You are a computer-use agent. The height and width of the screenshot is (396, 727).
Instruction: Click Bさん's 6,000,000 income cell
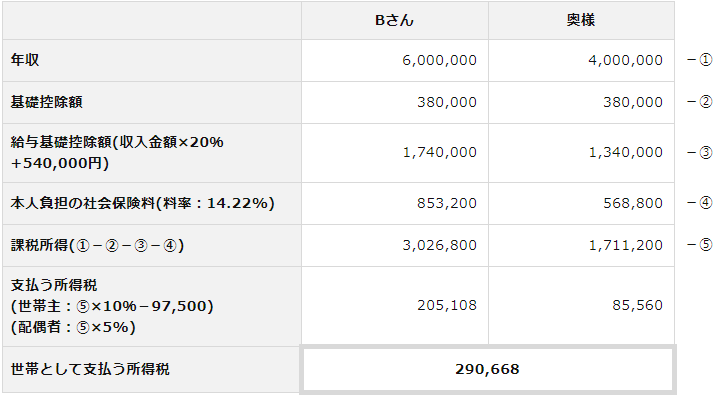(x=395, y=60)
